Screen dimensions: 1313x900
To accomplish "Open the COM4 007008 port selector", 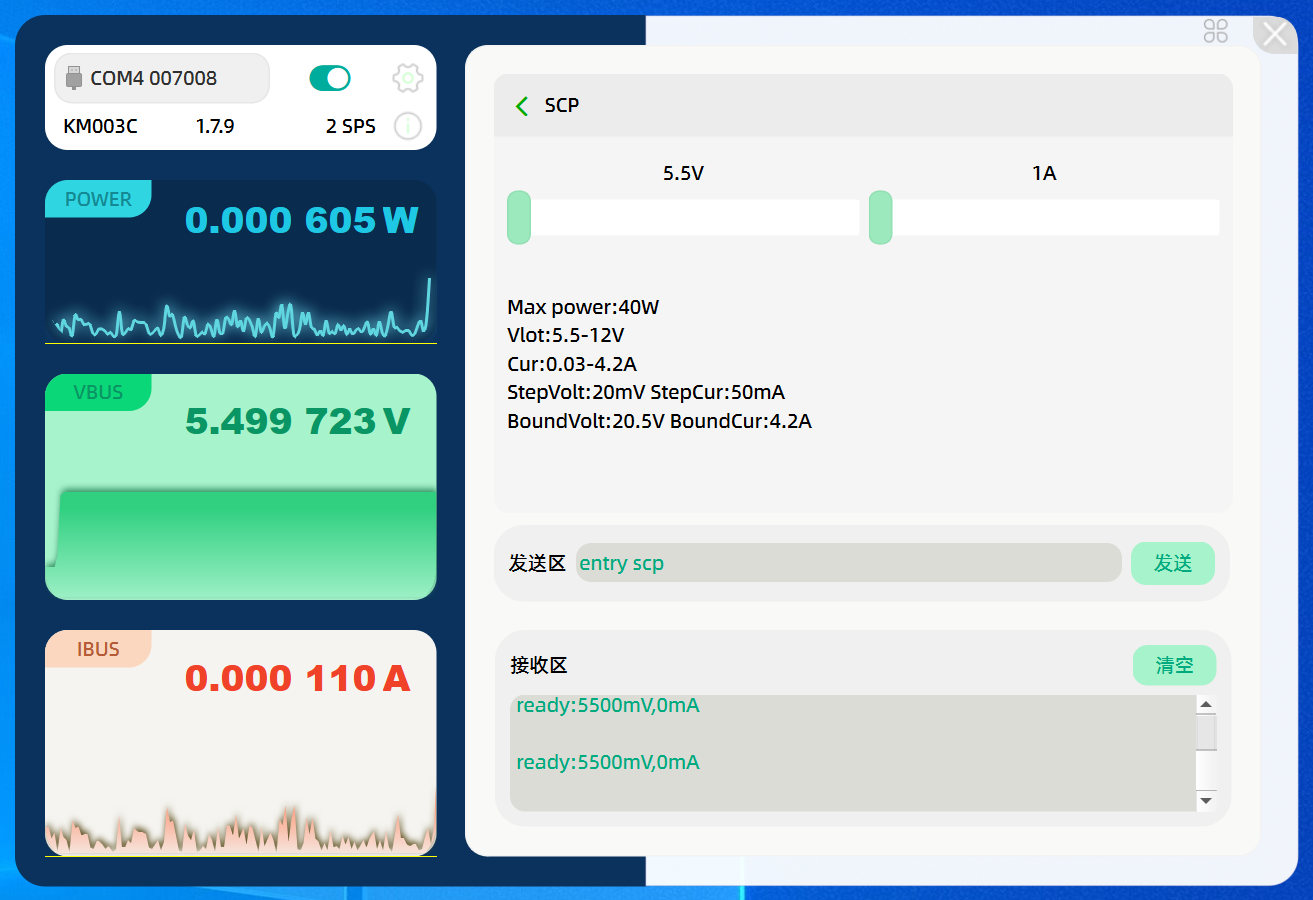I will click(x=162, y=78).
